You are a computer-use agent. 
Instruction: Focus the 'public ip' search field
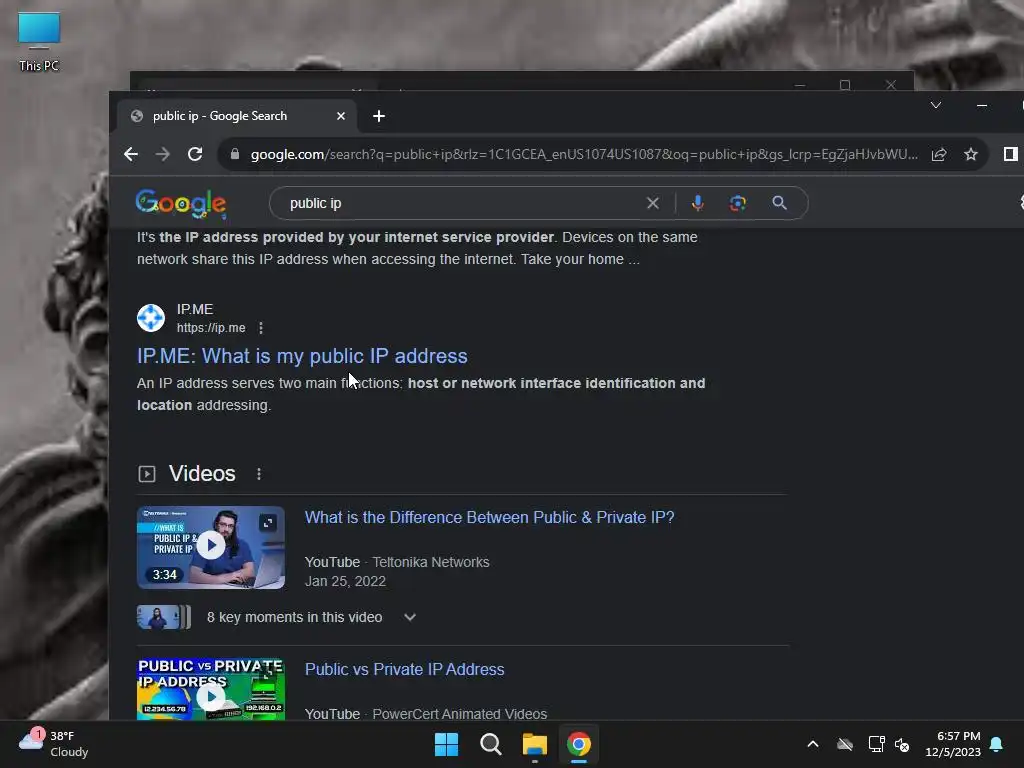(457, 203)
